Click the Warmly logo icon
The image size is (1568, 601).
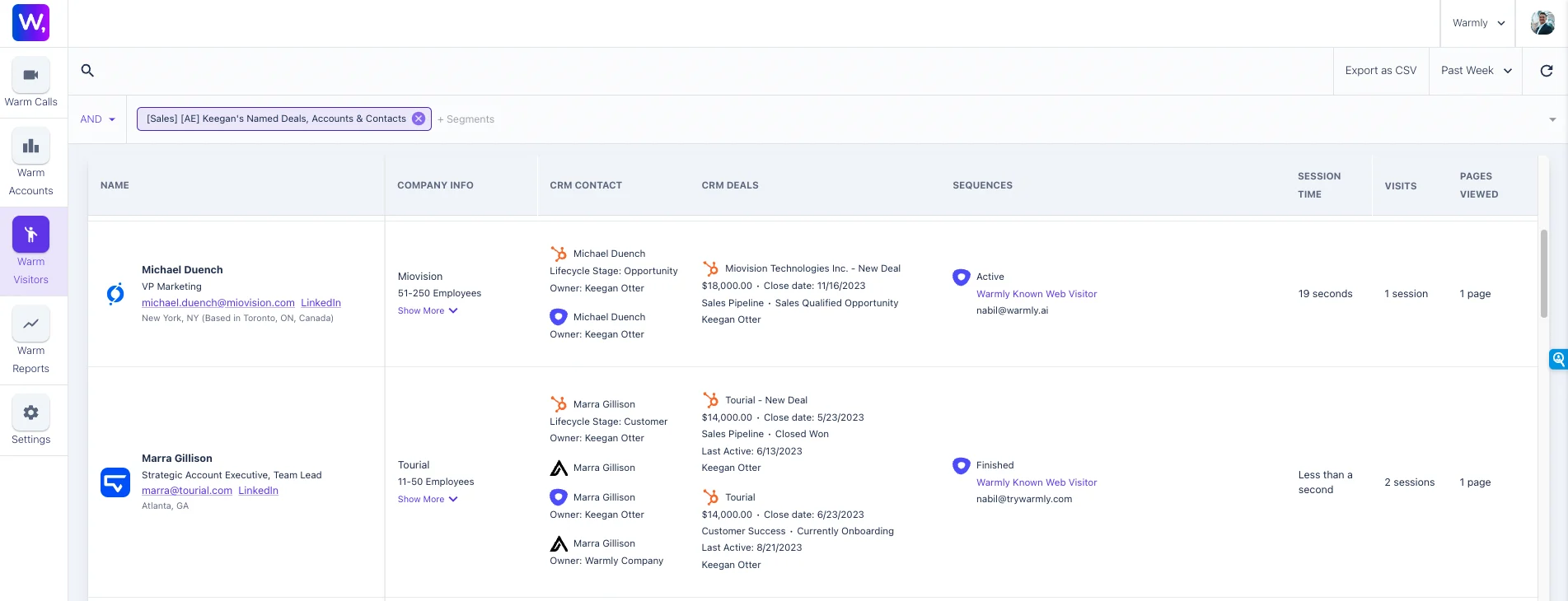click(31, 22)
